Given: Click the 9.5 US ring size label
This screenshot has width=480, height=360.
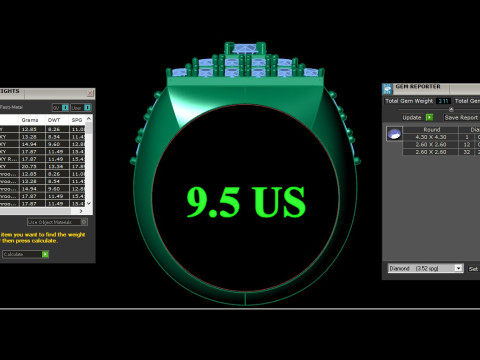Looking at the screenshot, I should [x=246, y=201].
